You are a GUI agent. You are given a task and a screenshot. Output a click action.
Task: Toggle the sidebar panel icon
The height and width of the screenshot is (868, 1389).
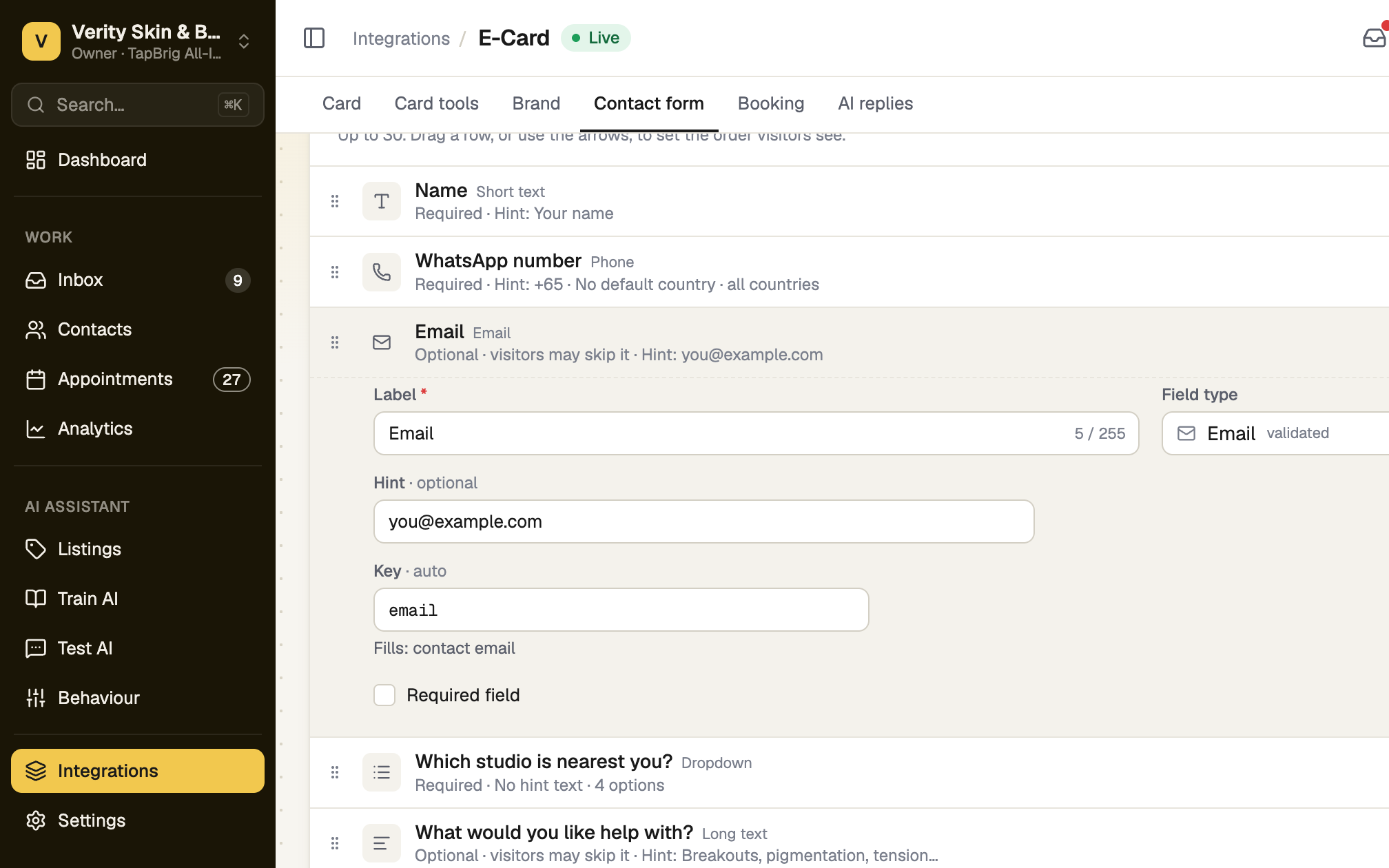pos(314,38)
